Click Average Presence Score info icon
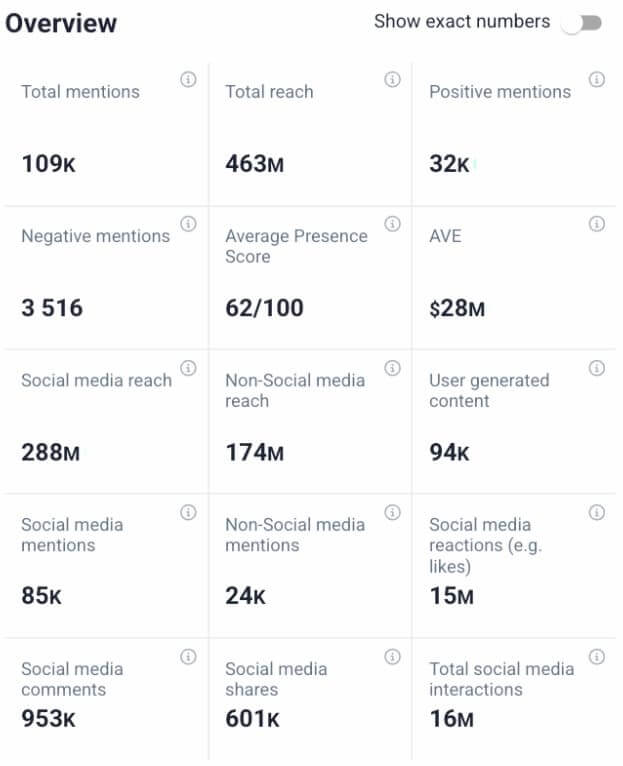The width and height of the screenshot is (623, 766). coord(393,224)
